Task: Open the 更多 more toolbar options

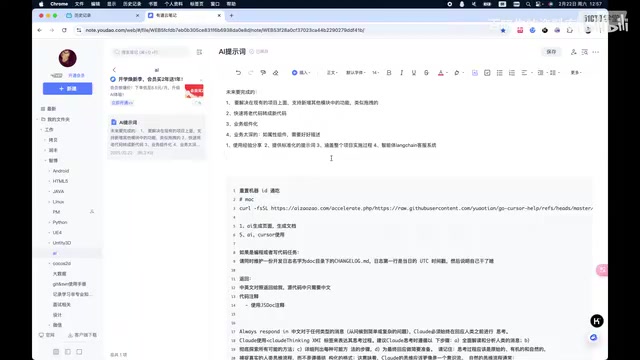Action: [576, 73]
